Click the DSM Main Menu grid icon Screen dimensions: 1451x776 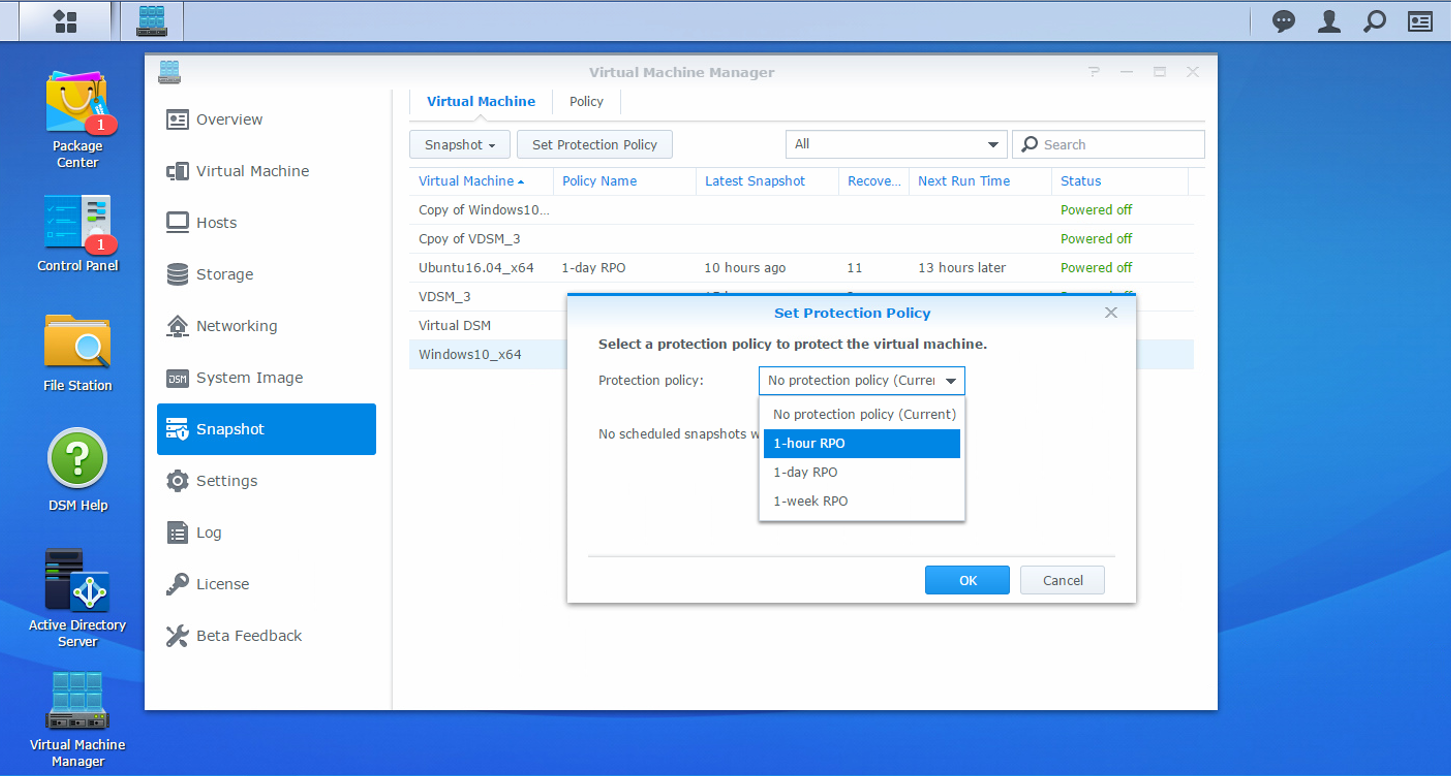(65, 21)
